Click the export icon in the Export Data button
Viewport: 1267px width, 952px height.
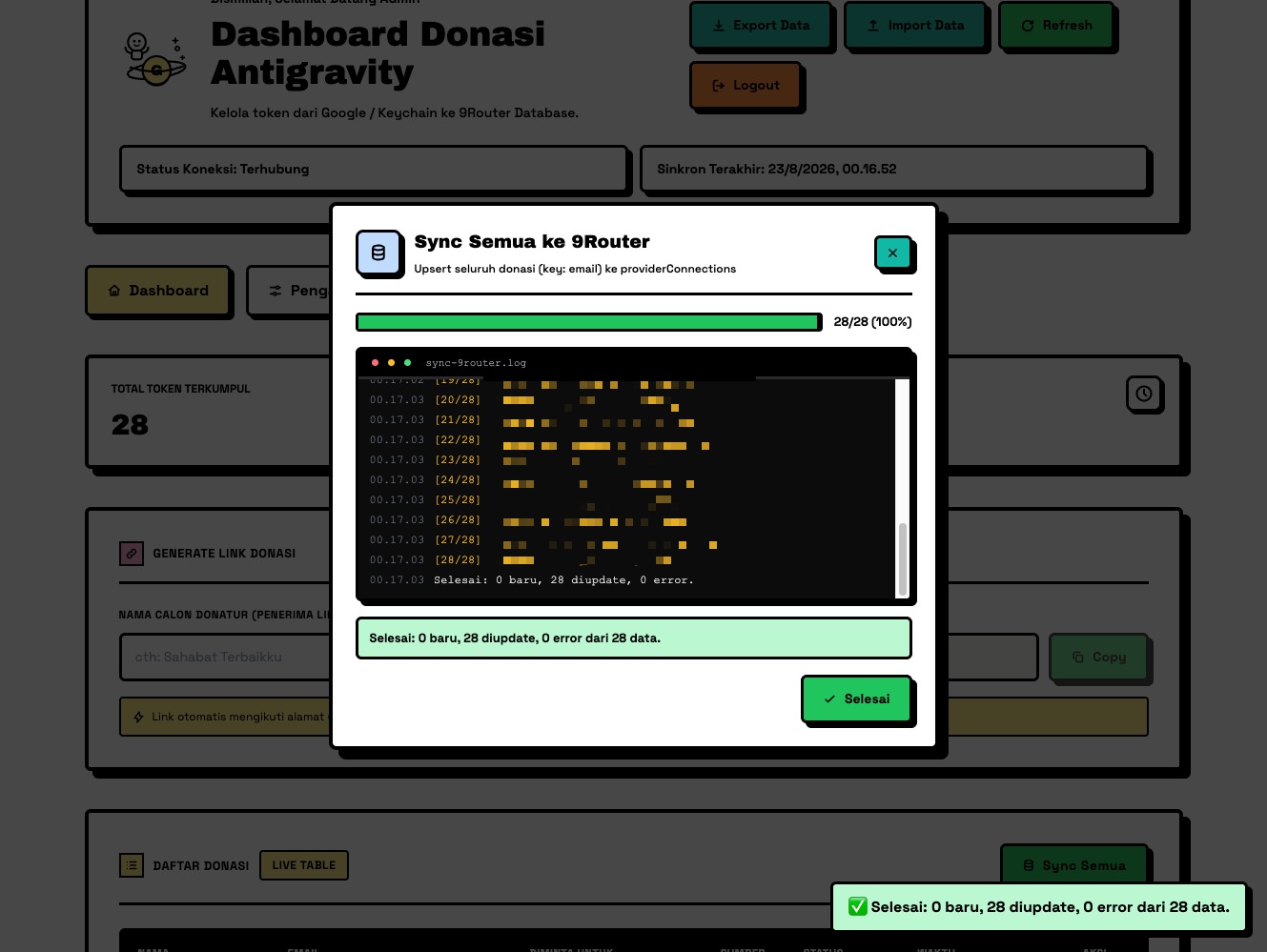tap(719, 26)
